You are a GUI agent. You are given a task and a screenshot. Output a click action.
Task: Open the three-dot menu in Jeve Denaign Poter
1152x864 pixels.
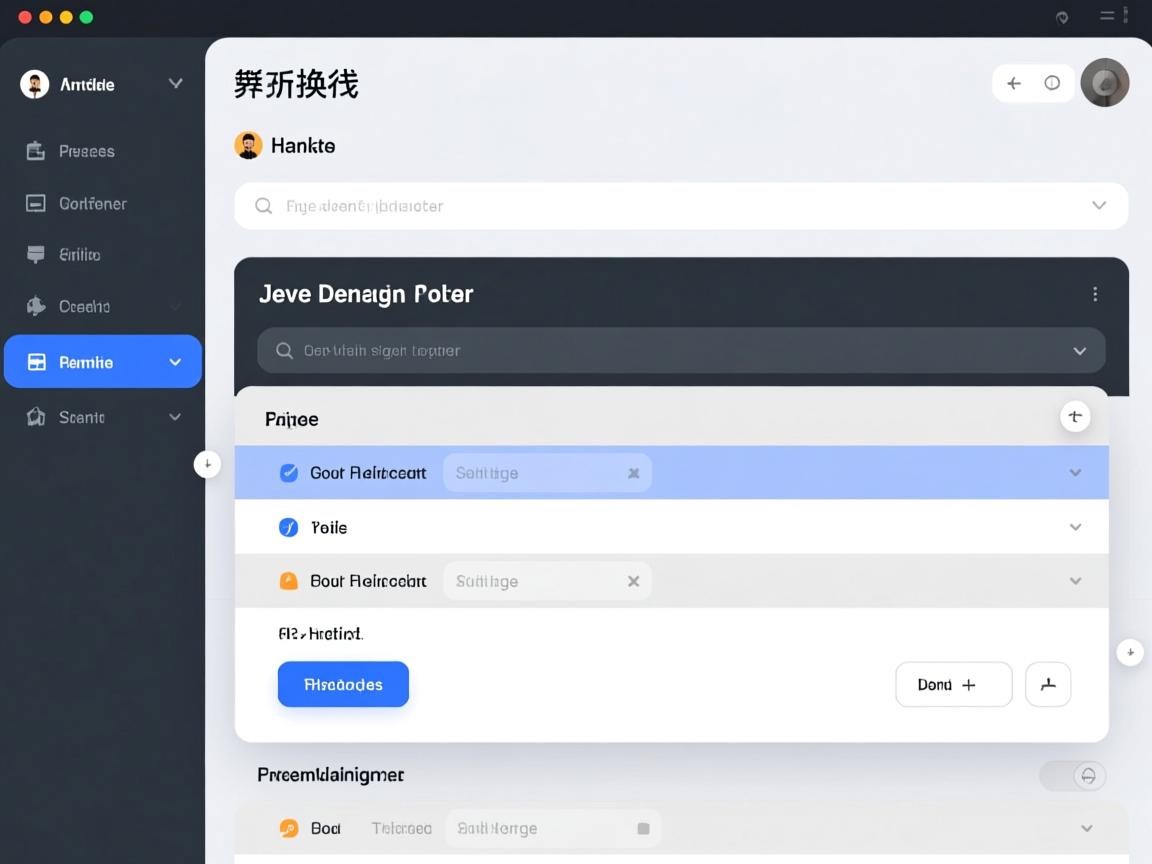[1095, 293]
